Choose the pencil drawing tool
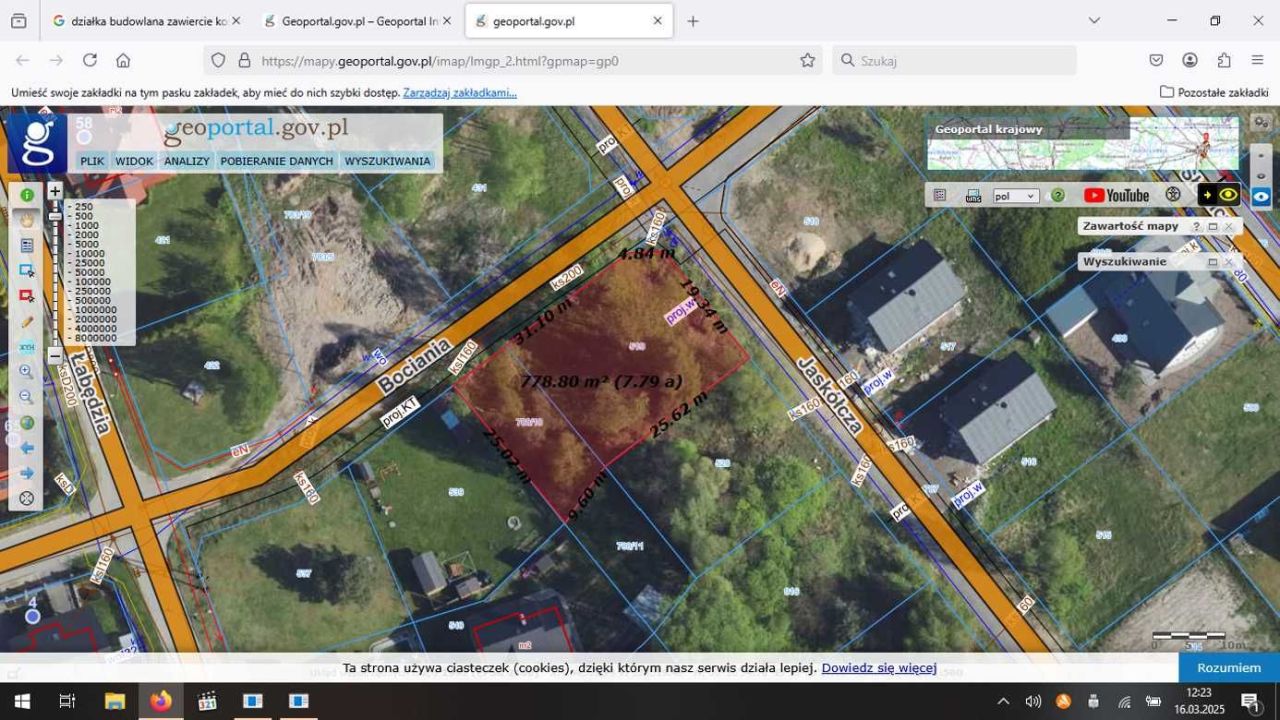This screenshot has width=1280, height=720. click(27, 322)
